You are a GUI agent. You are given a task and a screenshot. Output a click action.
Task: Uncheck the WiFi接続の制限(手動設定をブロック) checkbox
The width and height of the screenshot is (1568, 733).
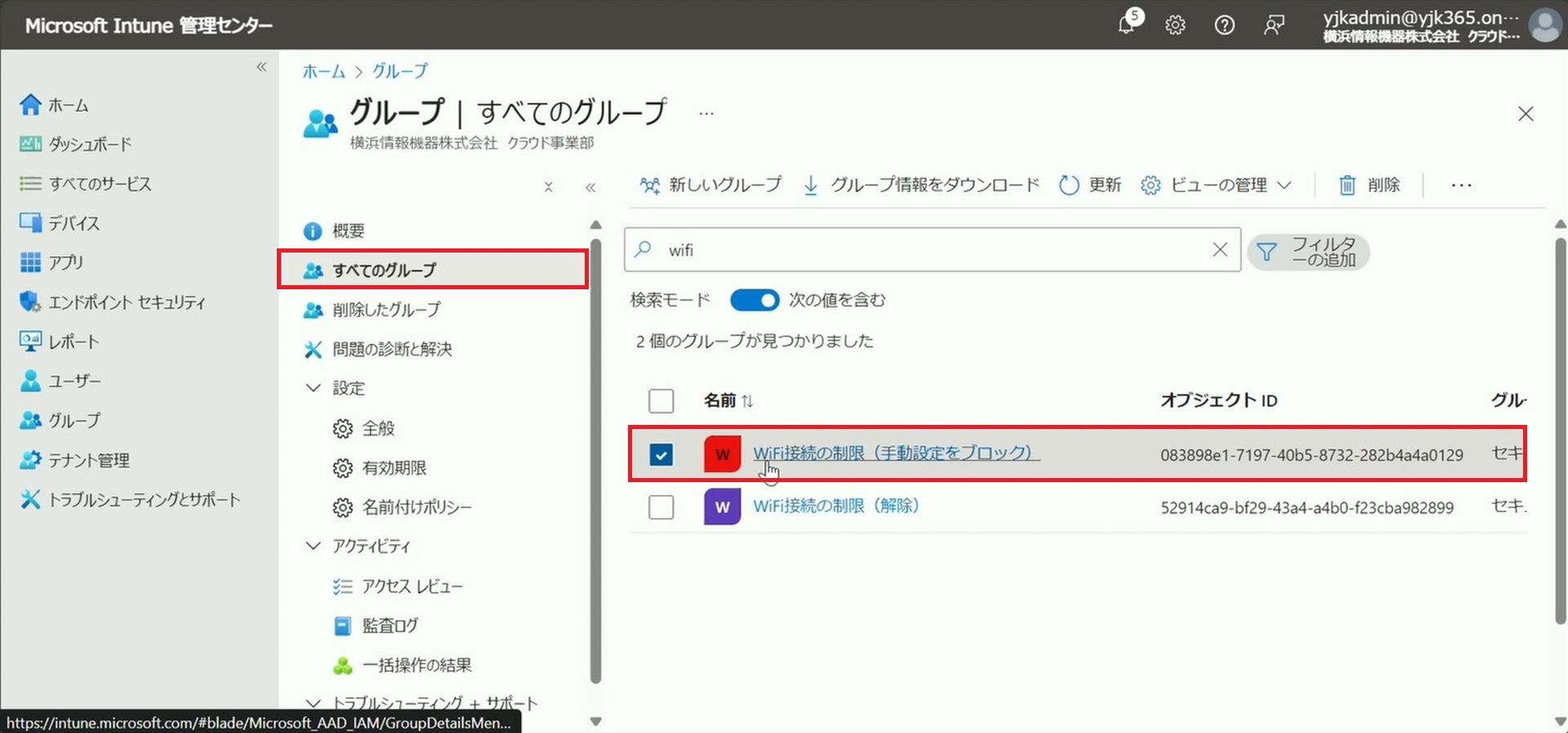[661, 454]
